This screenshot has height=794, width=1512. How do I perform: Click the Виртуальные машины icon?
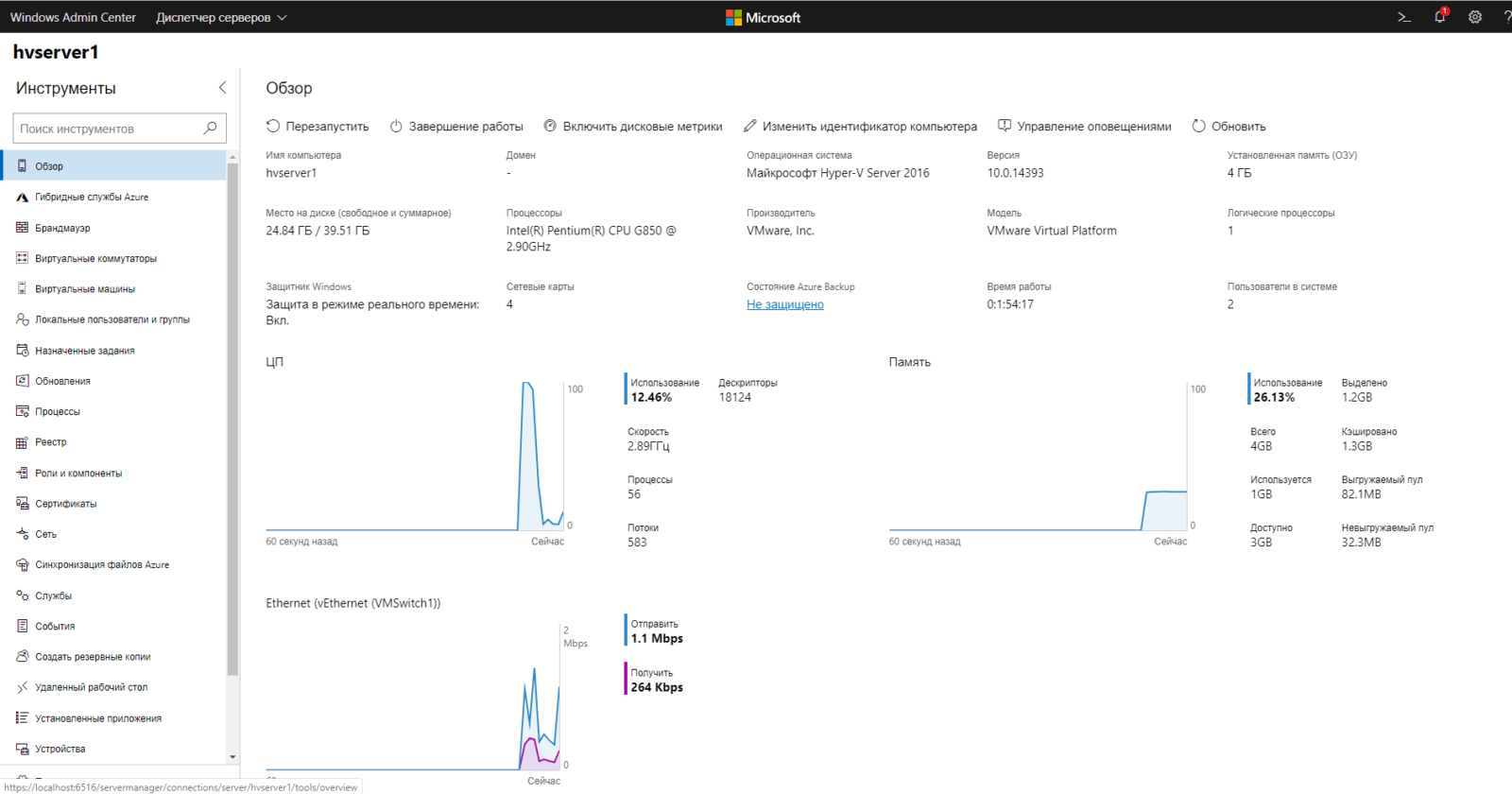[x=22, y=288]
